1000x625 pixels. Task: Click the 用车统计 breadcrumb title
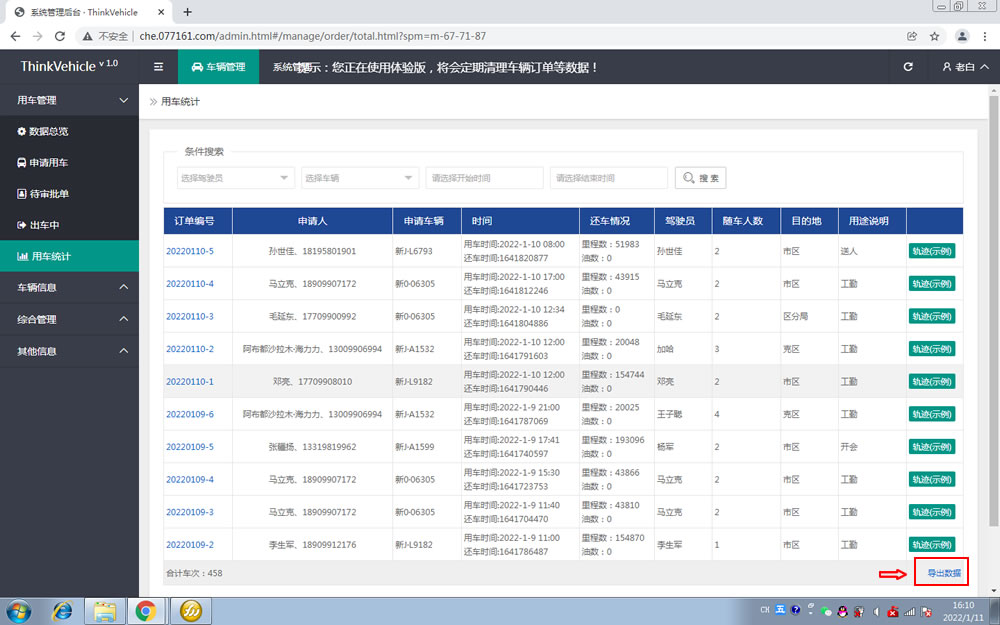(x=180, y=101)
